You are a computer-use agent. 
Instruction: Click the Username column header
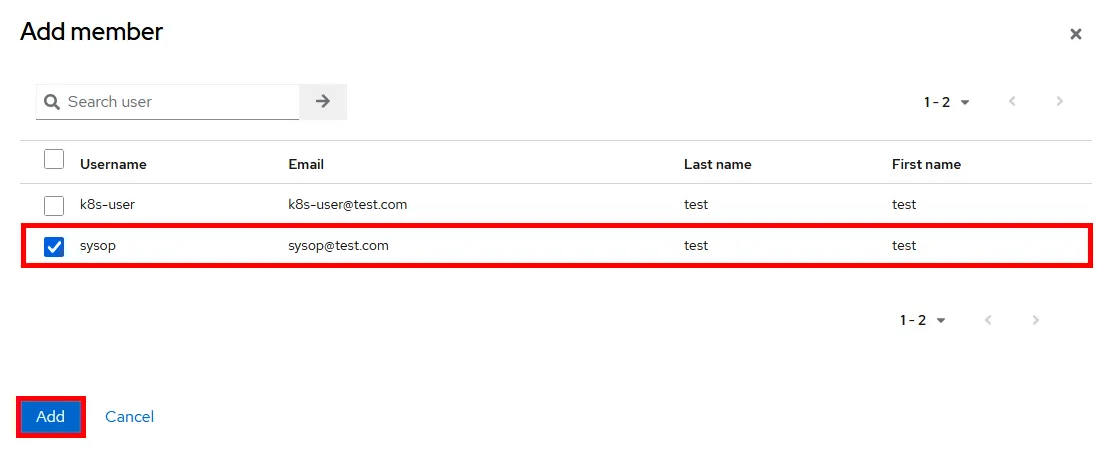113,164
